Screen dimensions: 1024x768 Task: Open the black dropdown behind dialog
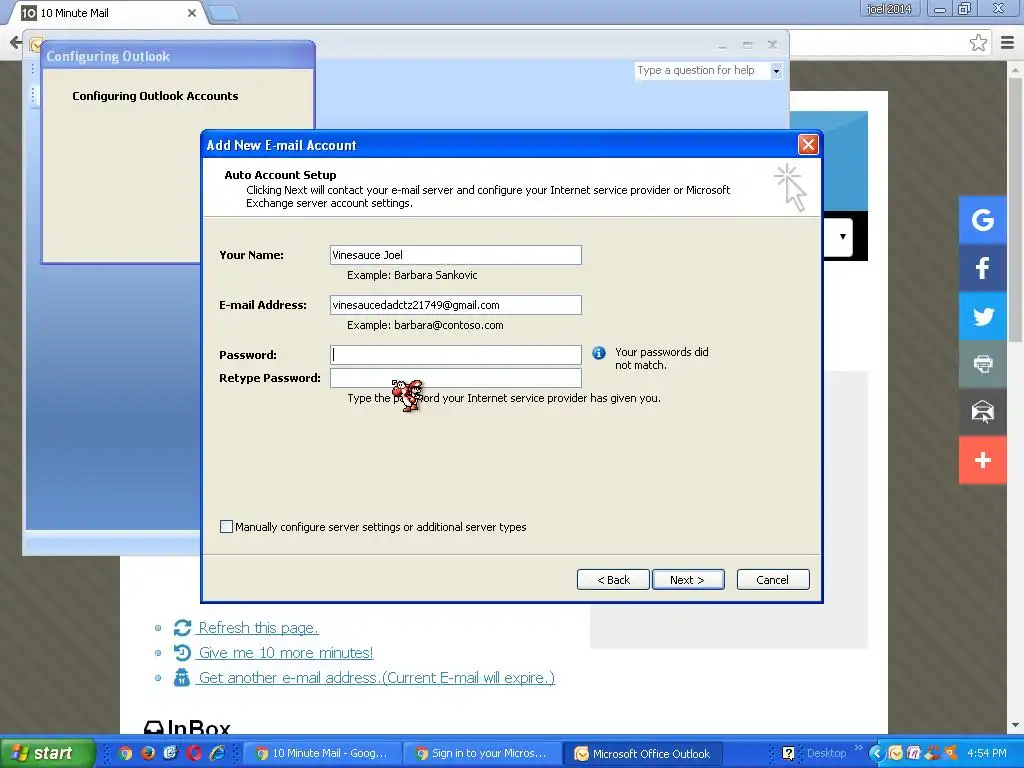click(x=842, y=236)
